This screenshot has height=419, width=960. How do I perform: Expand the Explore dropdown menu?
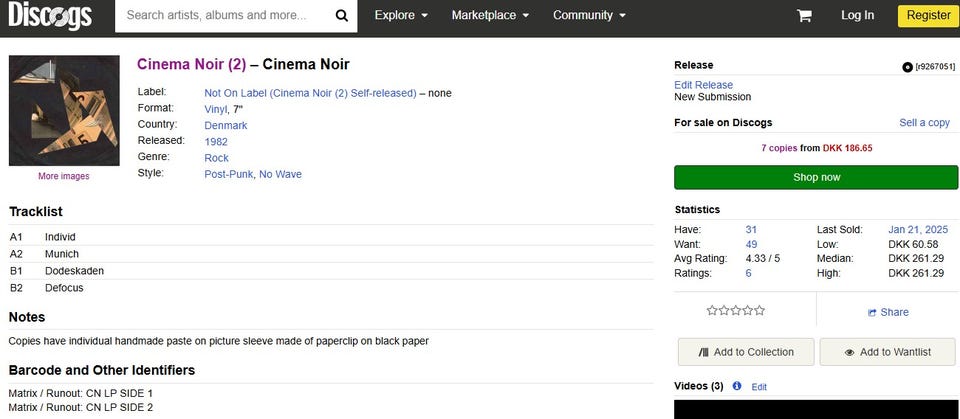[401, 16]
